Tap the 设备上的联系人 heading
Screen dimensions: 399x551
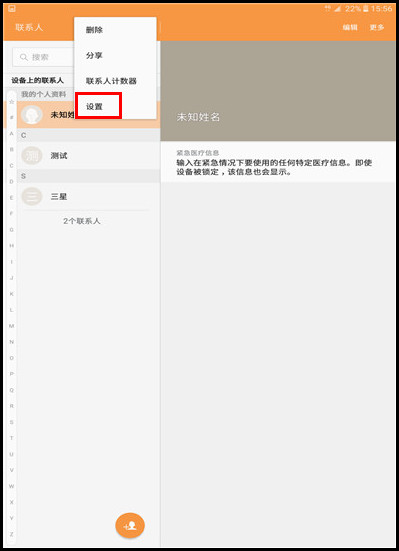[x=37, y=80]
